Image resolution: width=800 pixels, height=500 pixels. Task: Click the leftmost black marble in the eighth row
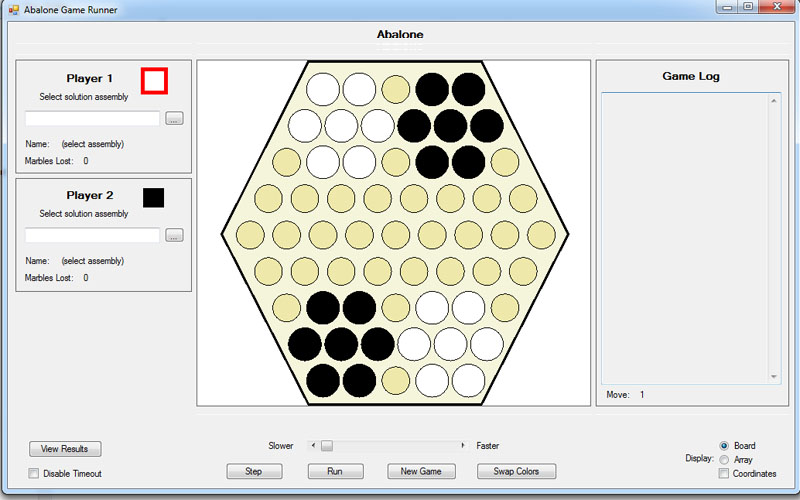tap(305, 344)
